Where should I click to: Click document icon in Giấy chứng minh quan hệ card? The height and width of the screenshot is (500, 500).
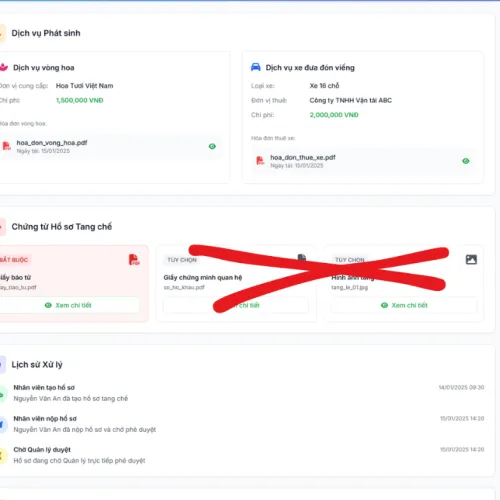(x=302, y=258)
